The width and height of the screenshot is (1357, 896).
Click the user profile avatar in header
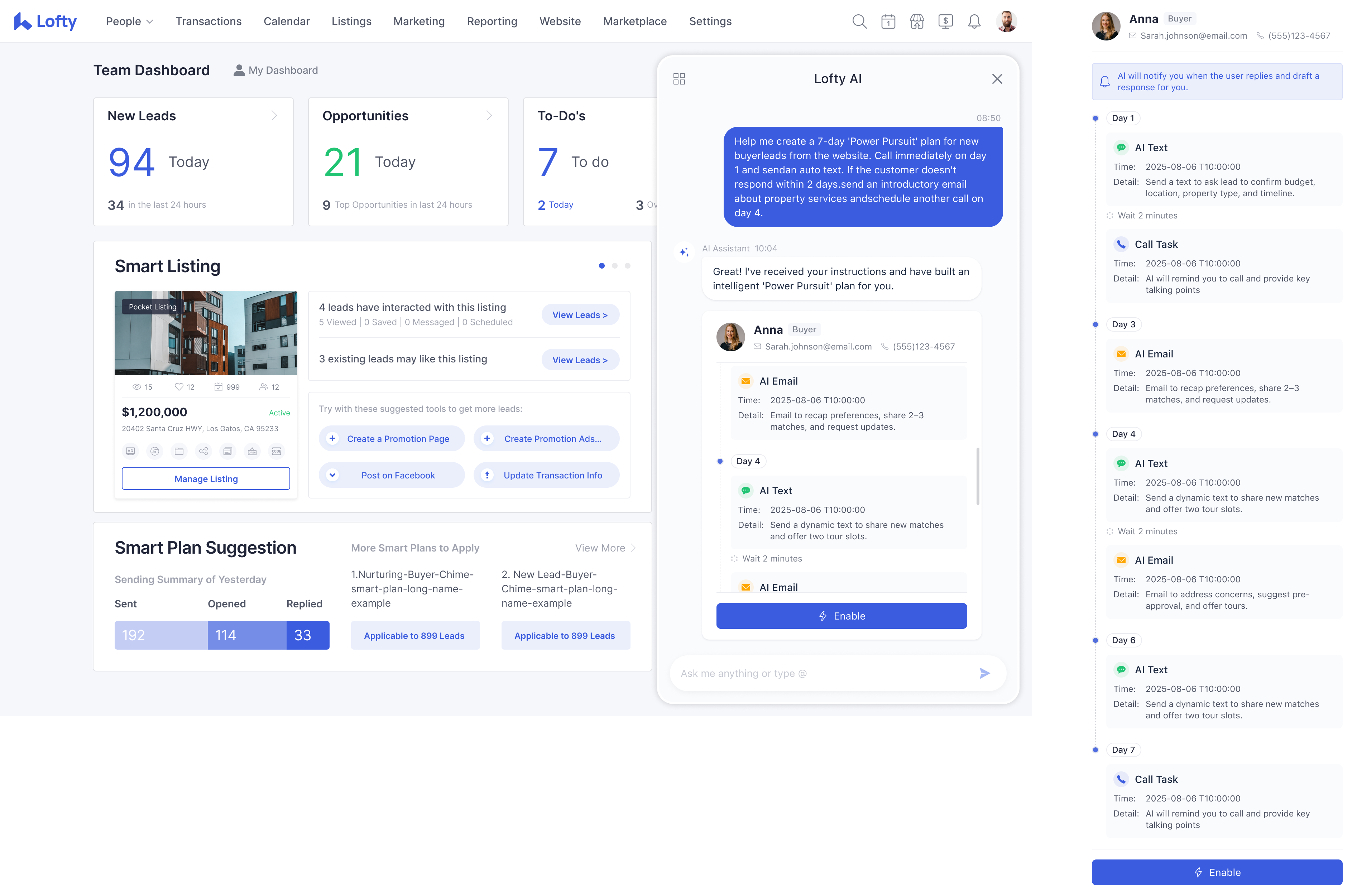click(x=1006, y=22)
